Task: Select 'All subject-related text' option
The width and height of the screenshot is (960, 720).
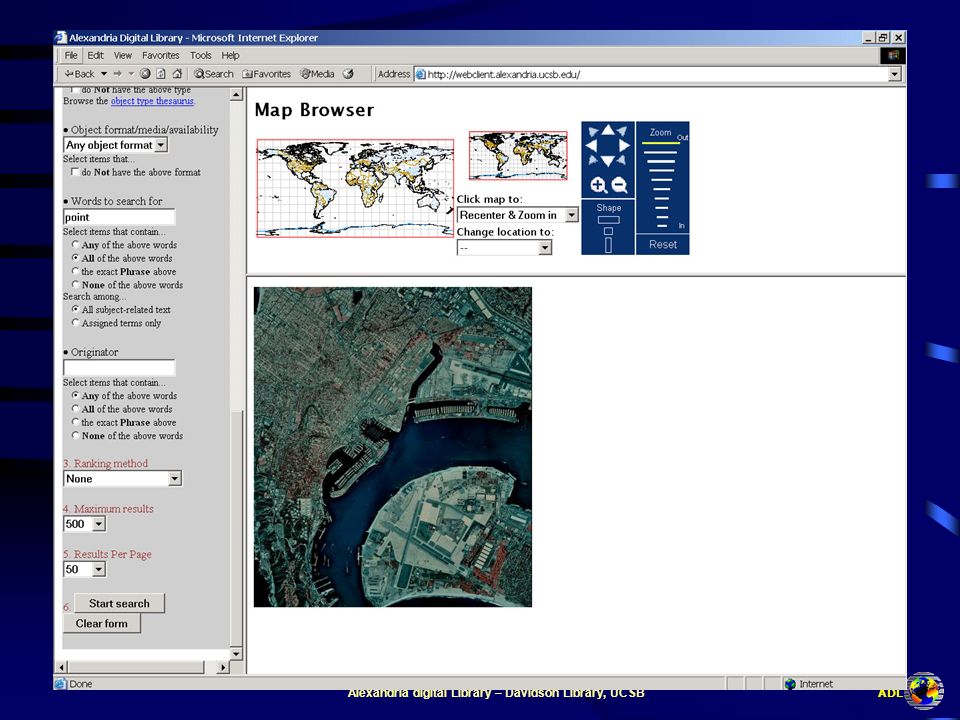Action: pos(75,309)
